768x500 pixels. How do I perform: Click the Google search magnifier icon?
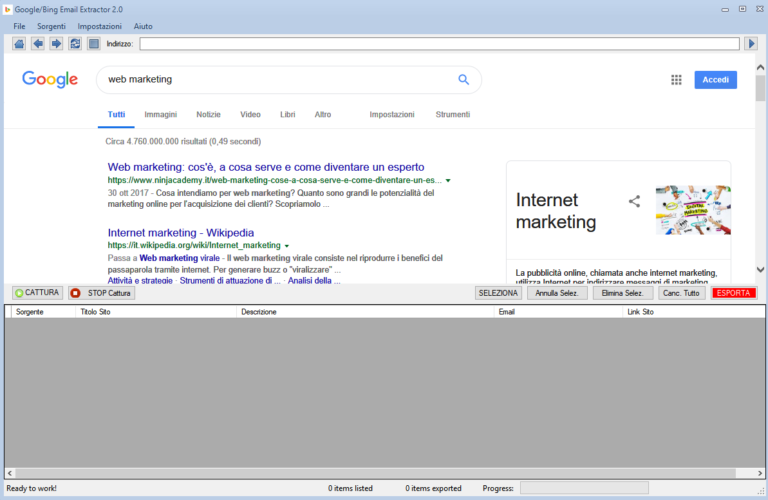[x=463, y=80]
